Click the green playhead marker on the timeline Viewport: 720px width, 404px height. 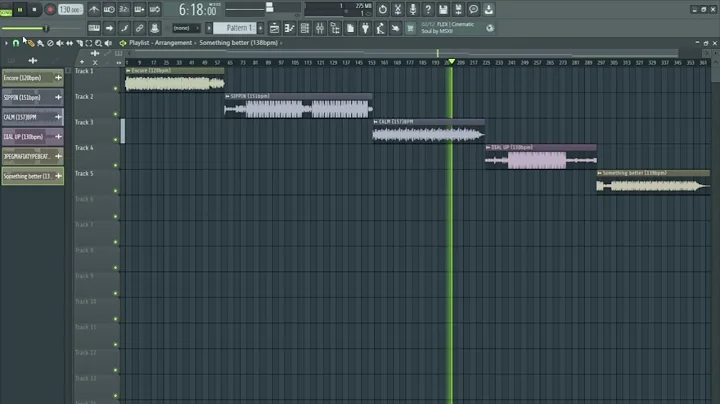pos(452,62)
